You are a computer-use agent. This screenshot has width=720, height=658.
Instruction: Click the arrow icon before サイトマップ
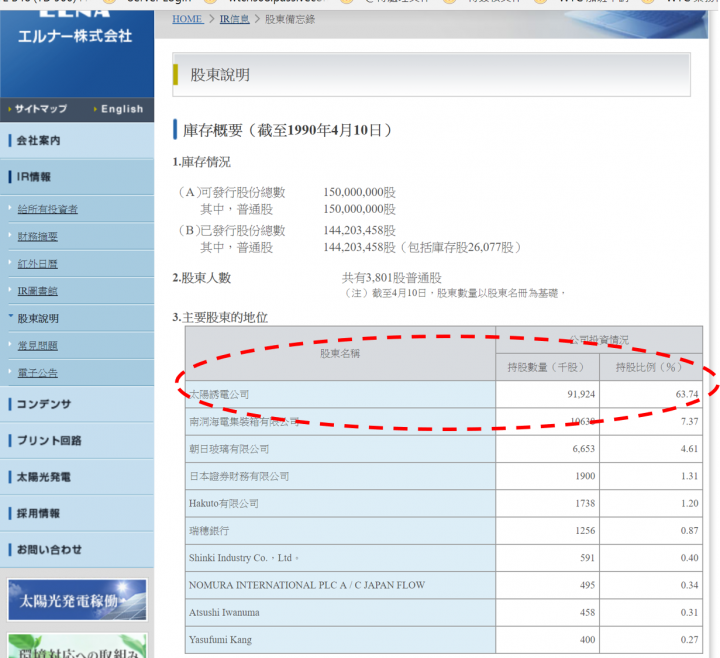coord(10,109)
